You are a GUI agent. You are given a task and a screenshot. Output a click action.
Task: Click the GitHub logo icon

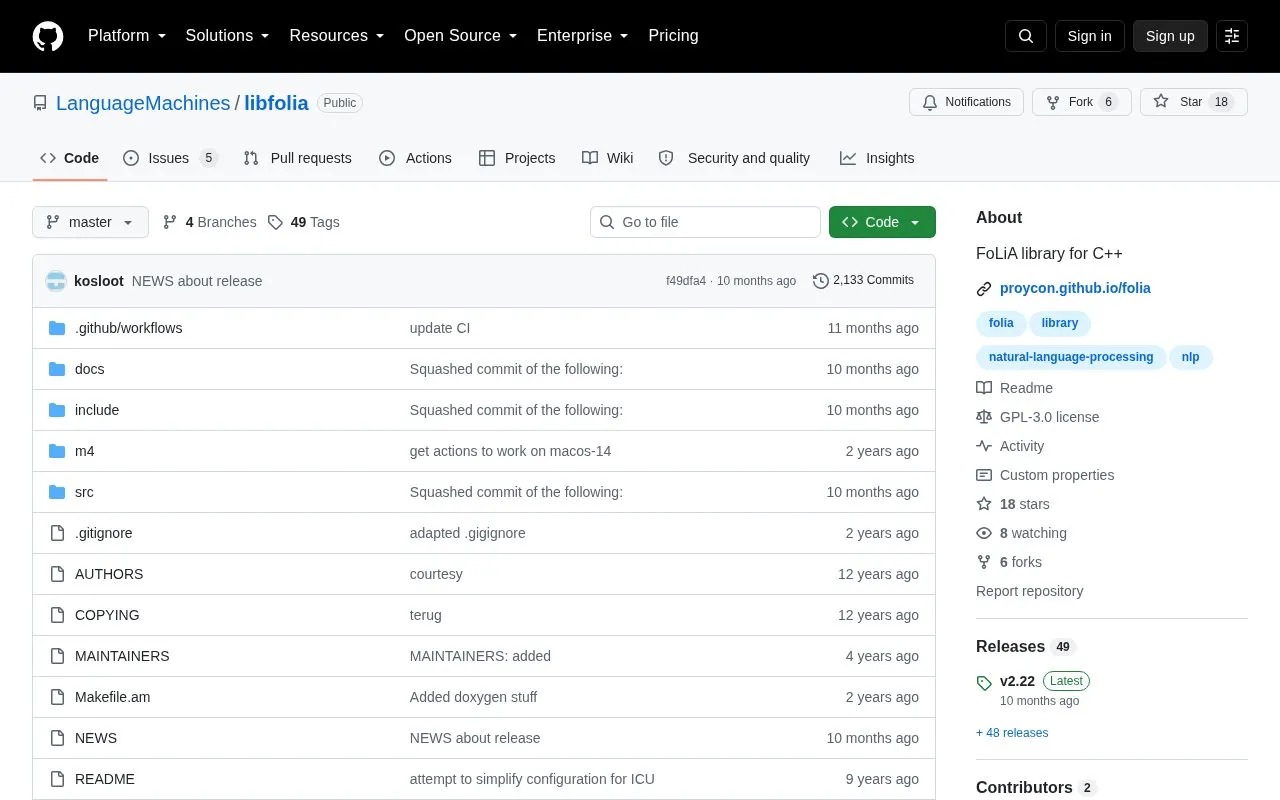click(x=48, y=36)
